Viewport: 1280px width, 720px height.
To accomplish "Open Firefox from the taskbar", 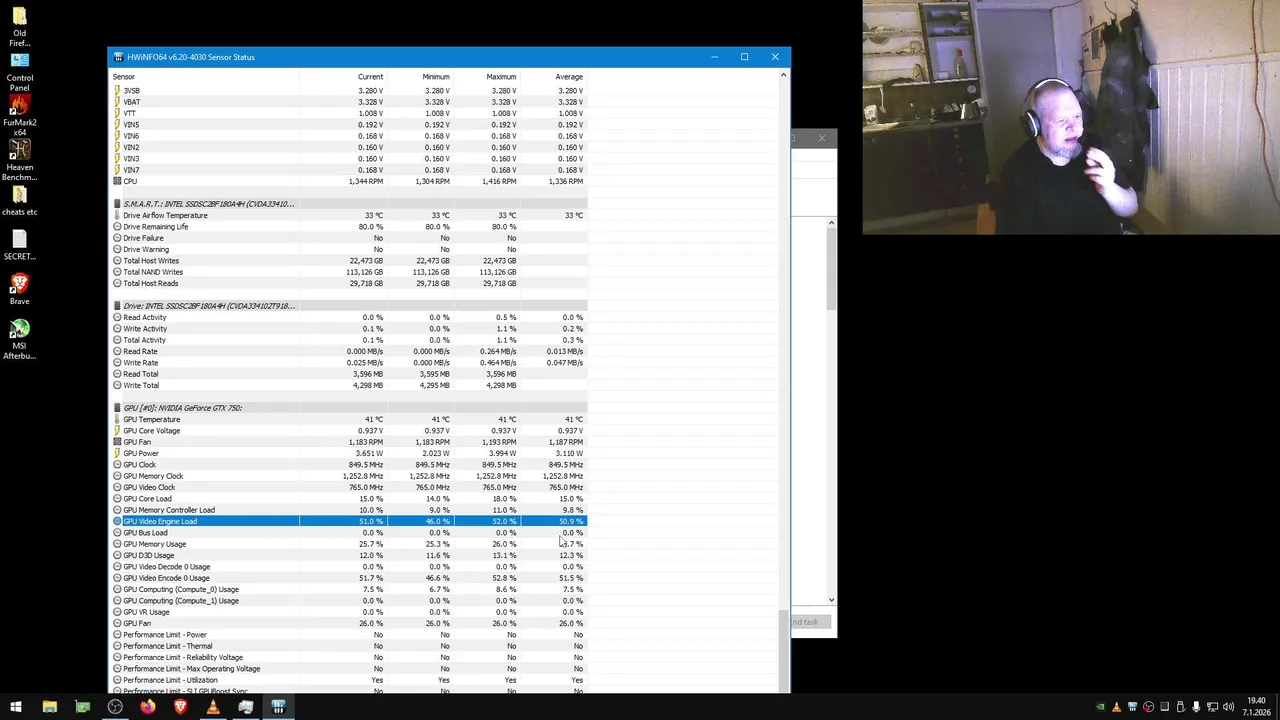I will tap(148, 708).
